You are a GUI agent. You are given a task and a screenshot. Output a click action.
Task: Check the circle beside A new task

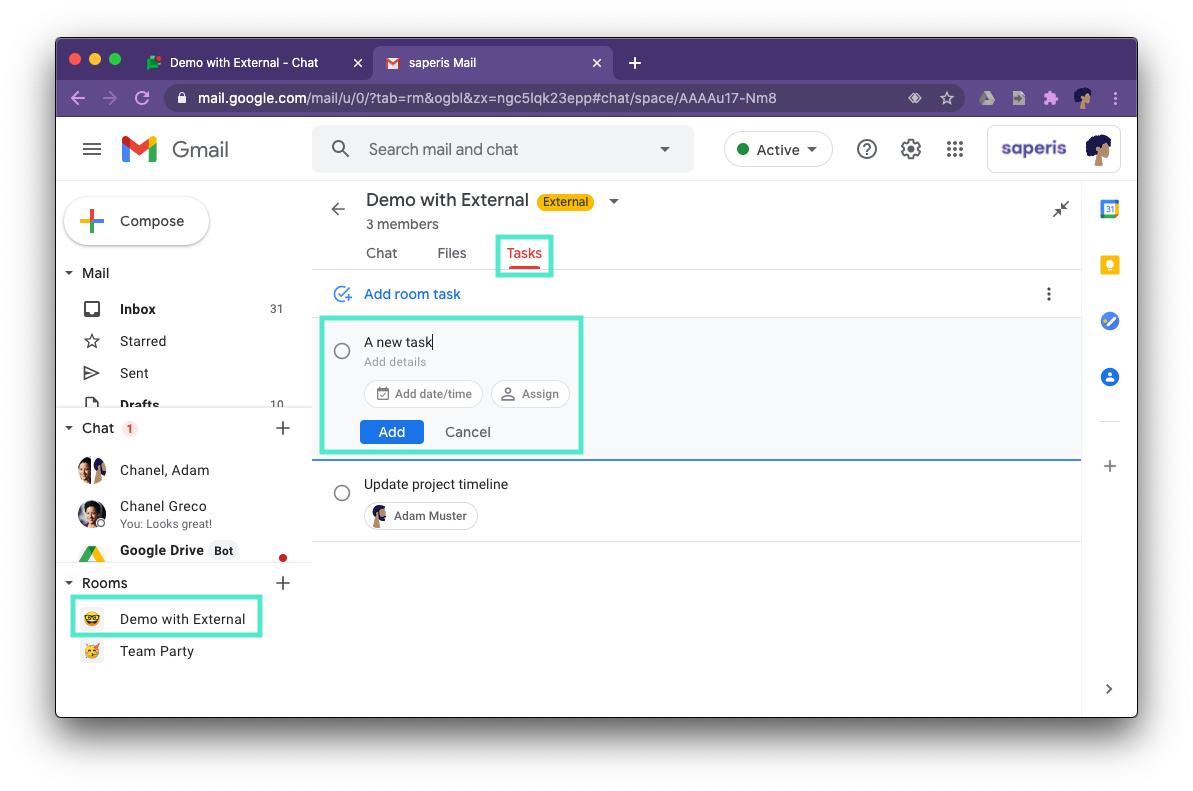pos(341,351)
